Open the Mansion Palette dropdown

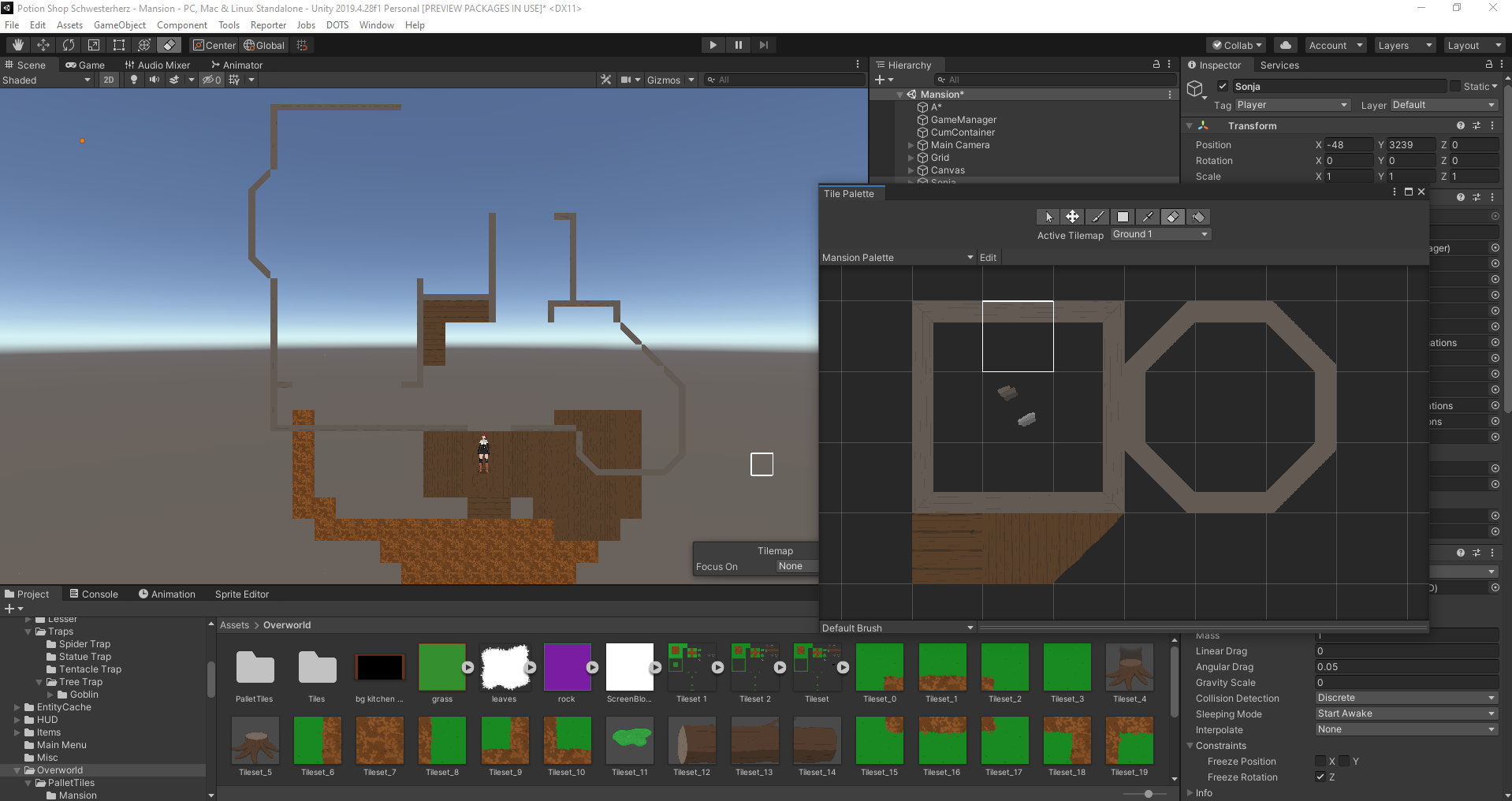898,257
